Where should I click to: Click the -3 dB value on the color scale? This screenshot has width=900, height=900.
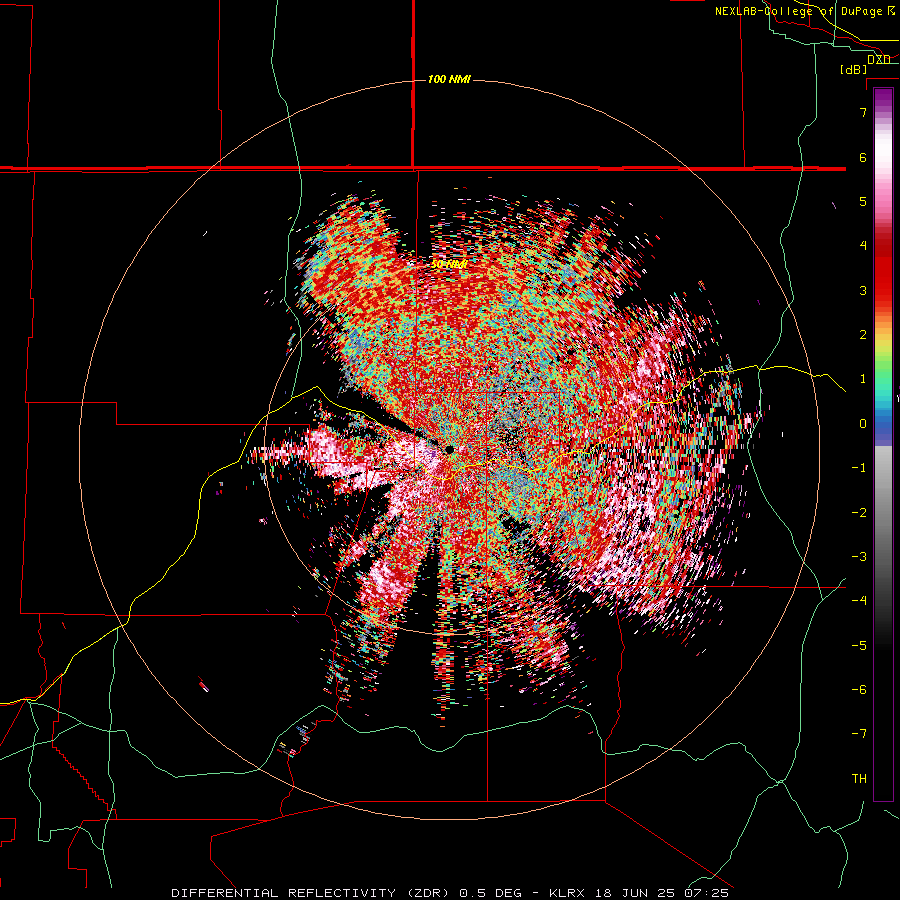(859, 557)
